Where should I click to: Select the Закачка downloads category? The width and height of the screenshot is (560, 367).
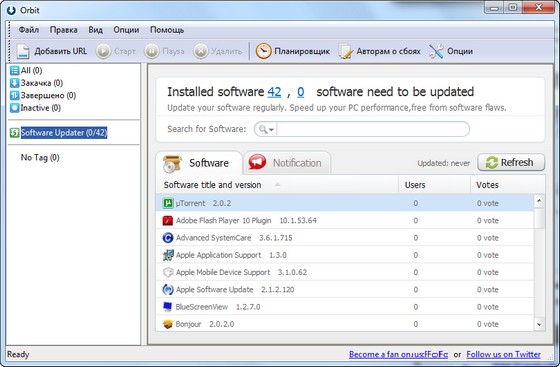click(x=36, y=83)
